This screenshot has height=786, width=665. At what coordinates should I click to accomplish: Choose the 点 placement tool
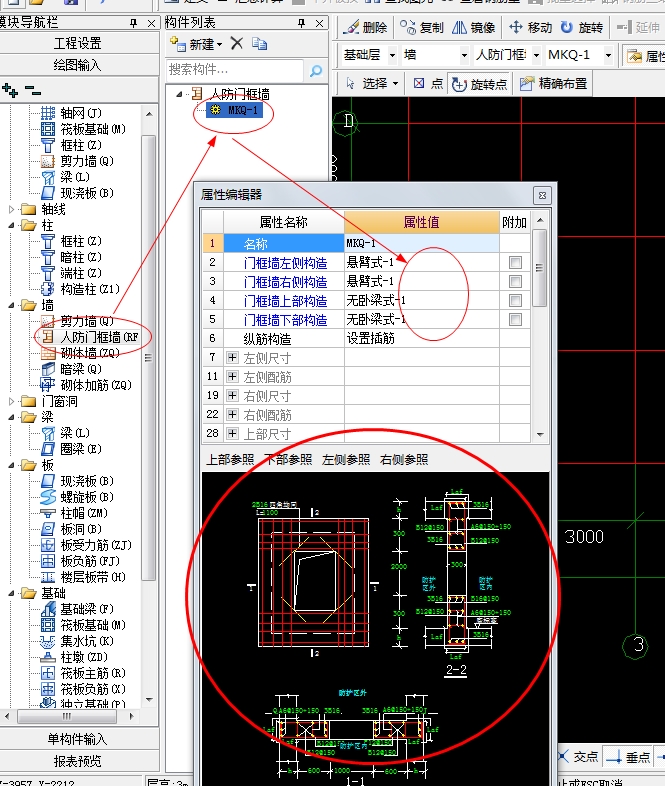click(428, 83)
